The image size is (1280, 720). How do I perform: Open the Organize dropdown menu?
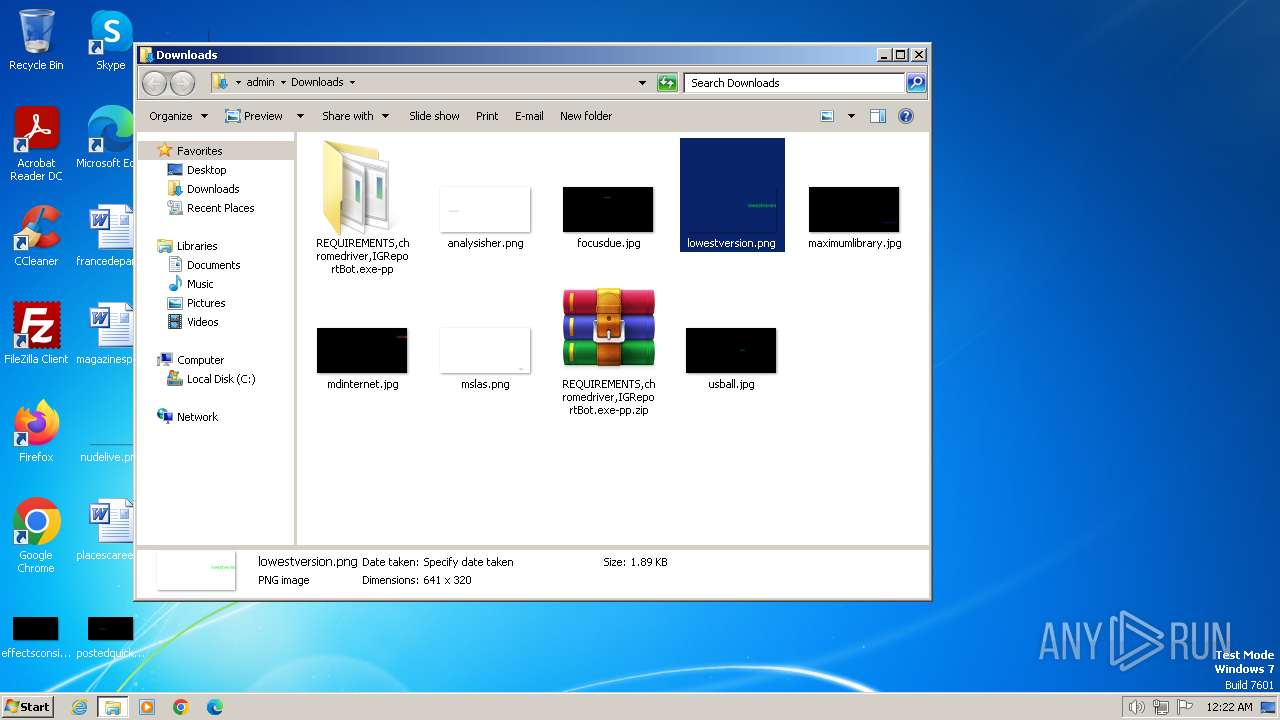click(x=178, y=116)
